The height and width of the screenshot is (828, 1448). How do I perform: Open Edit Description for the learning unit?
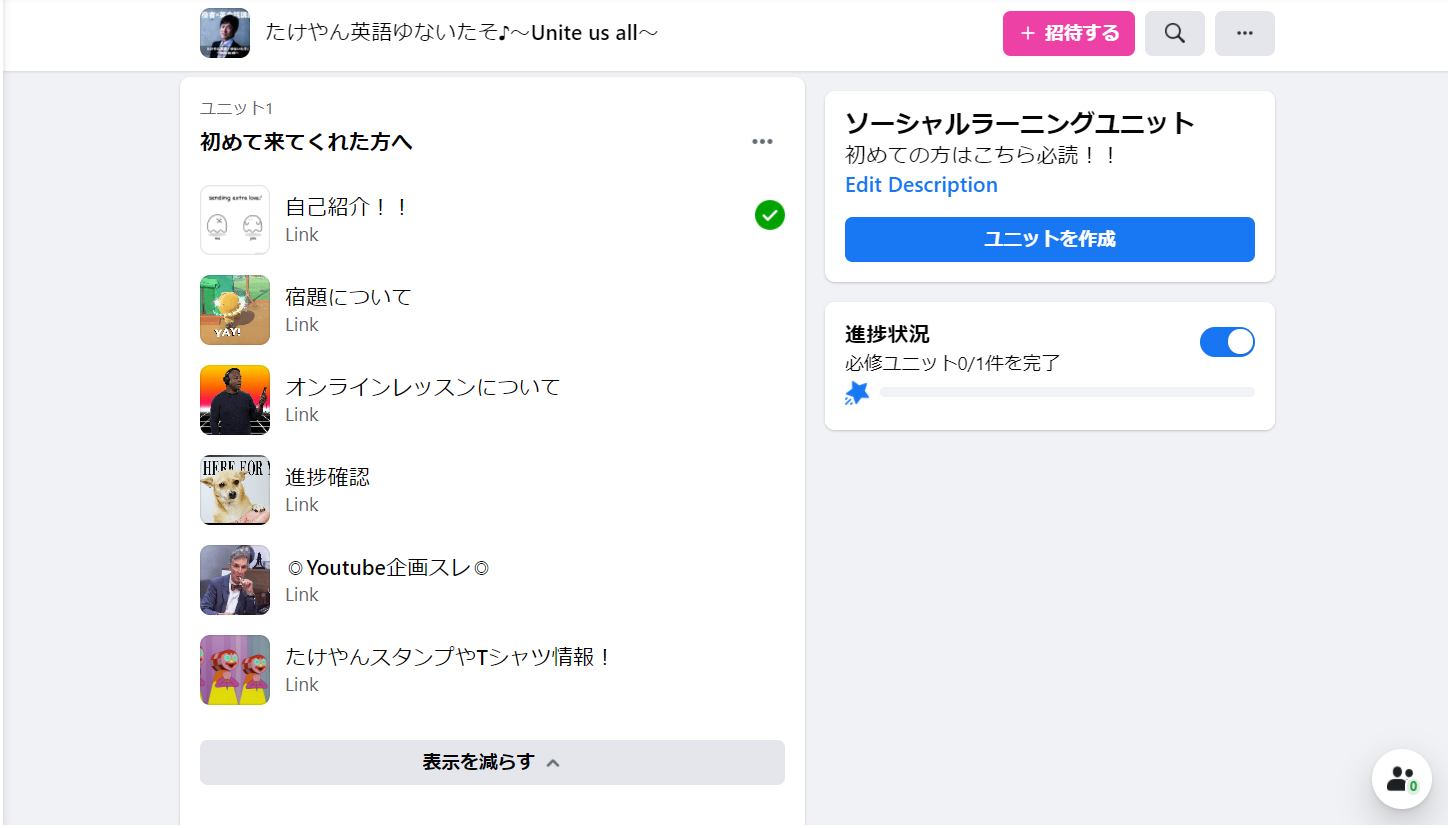pyautogui.click(x=921, y=184)
